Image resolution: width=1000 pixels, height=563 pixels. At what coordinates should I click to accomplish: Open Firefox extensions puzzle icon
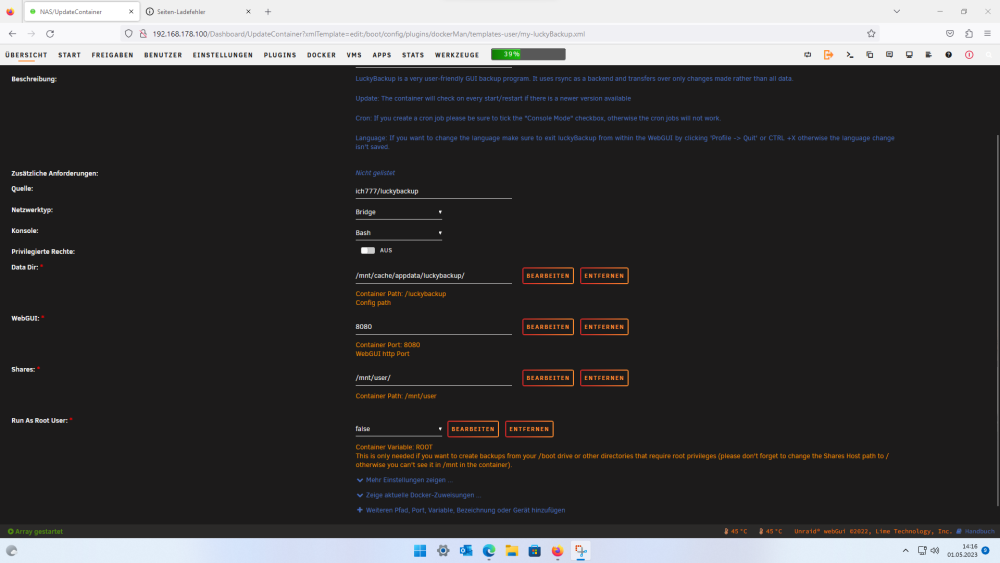pos(969,34)
